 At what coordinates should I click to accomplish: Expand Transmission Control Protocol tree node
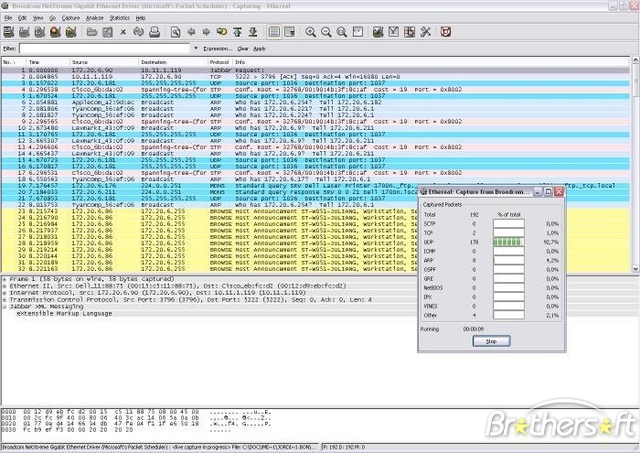point(4,300)
